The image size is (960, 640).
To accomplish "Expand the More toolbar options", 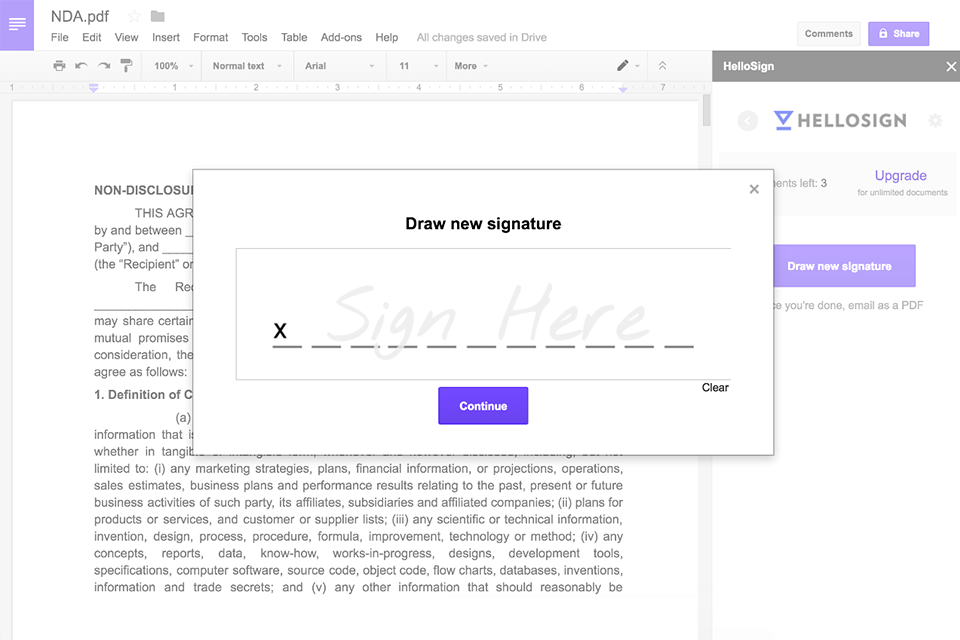I will (471, 66).
